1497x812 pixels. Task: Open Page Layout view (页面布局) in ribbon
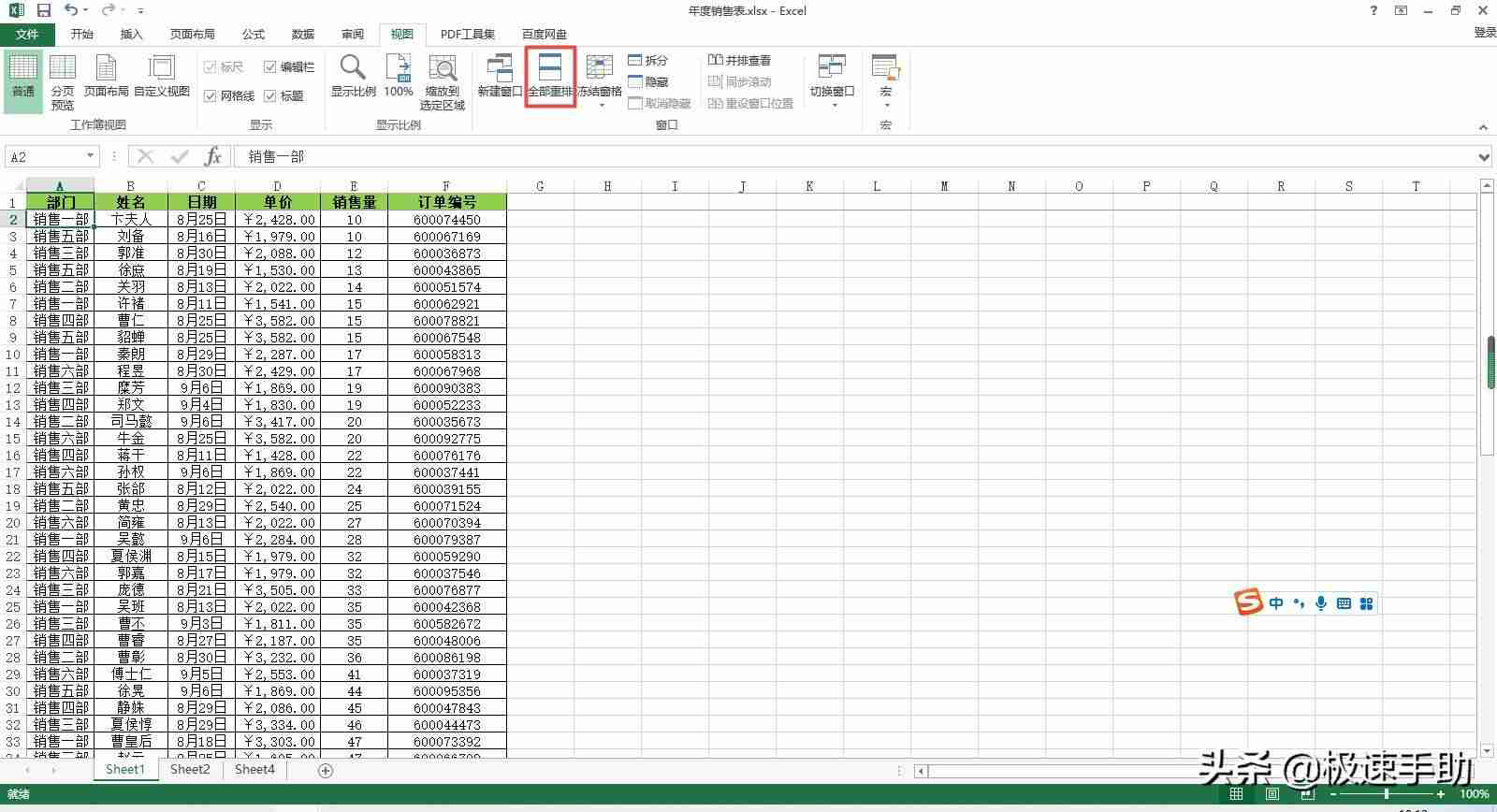point(107,77)
